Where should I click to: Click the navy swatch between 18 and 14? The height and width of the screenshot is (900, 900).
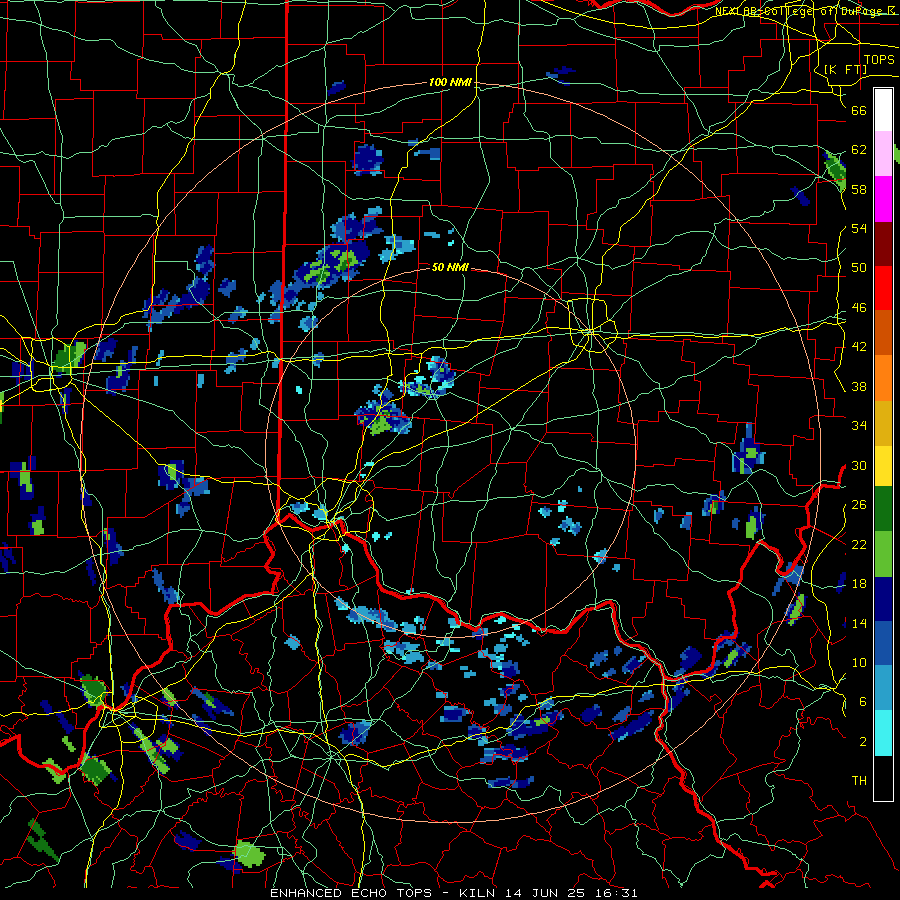(x=883, y=599)
